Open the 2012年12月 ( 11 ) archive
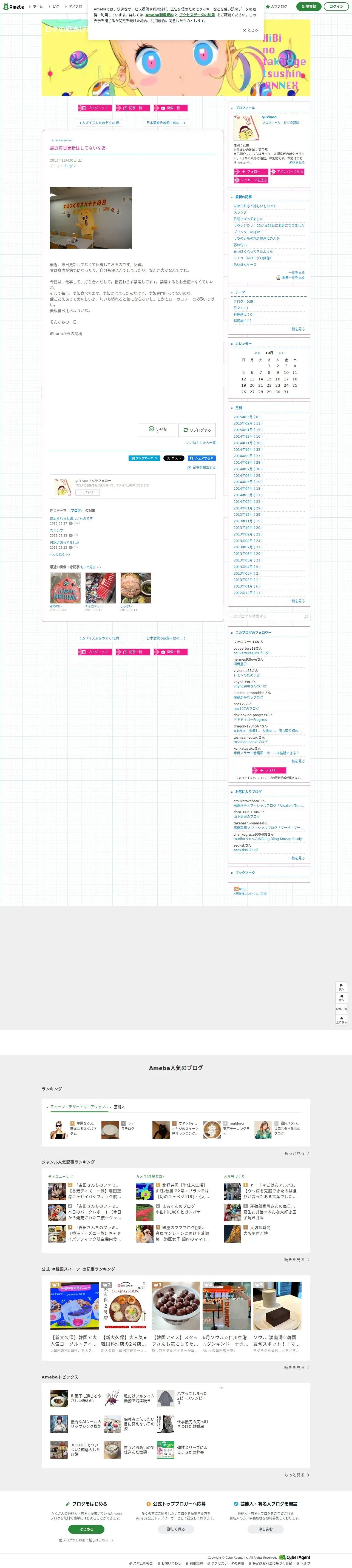This screenshot has width=352, height=1568. (248, 593)
